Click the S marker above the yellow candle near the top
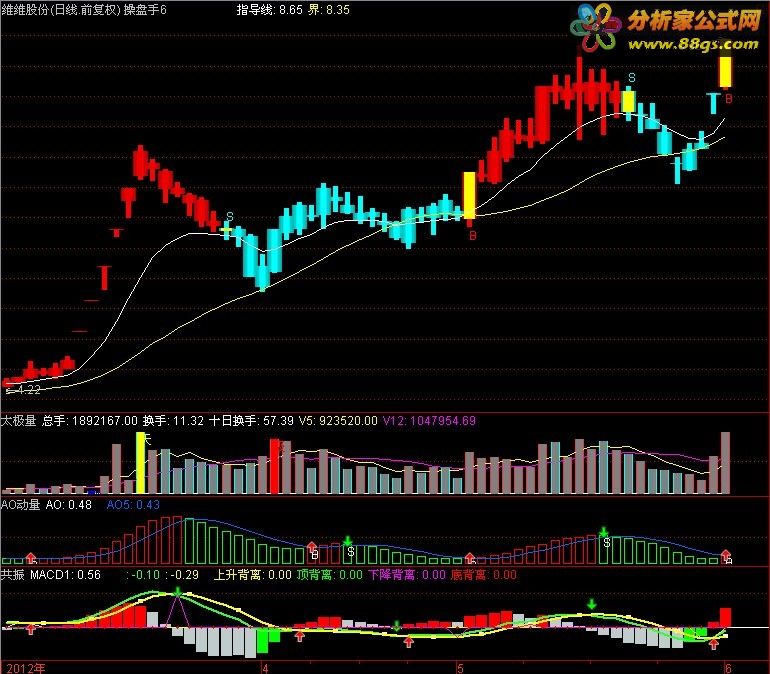This screenshot has height=674, width=770. coord(632,78)
